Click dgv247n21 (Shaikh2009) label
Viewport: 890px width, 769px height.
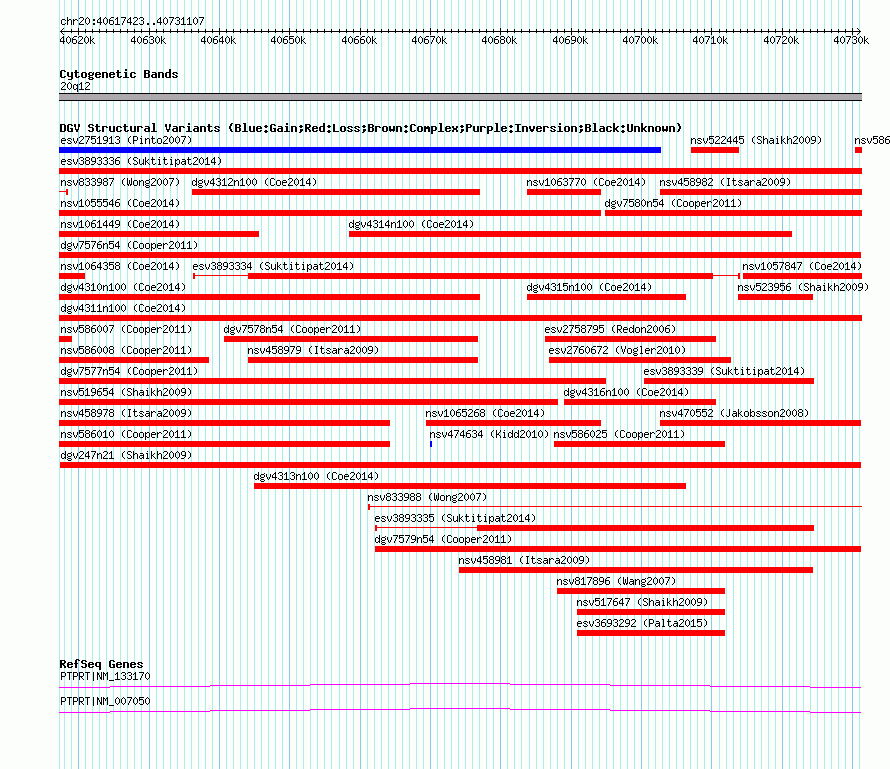tap(126, 455)
